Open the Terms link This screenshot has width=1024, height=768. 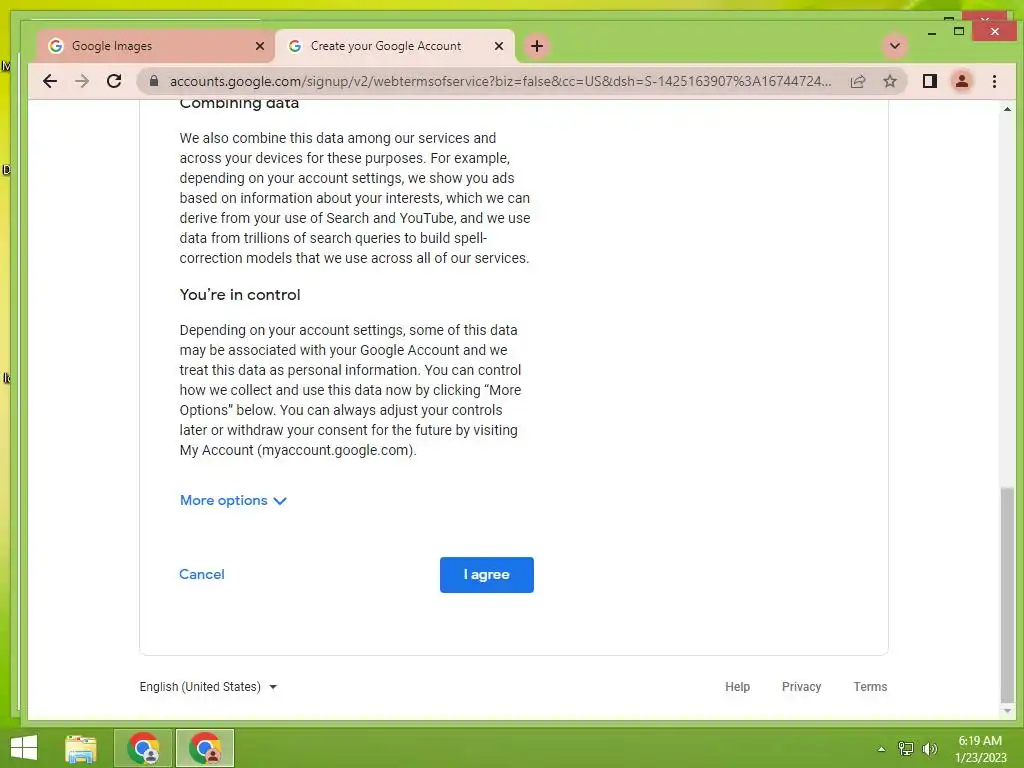pos(870,686)
